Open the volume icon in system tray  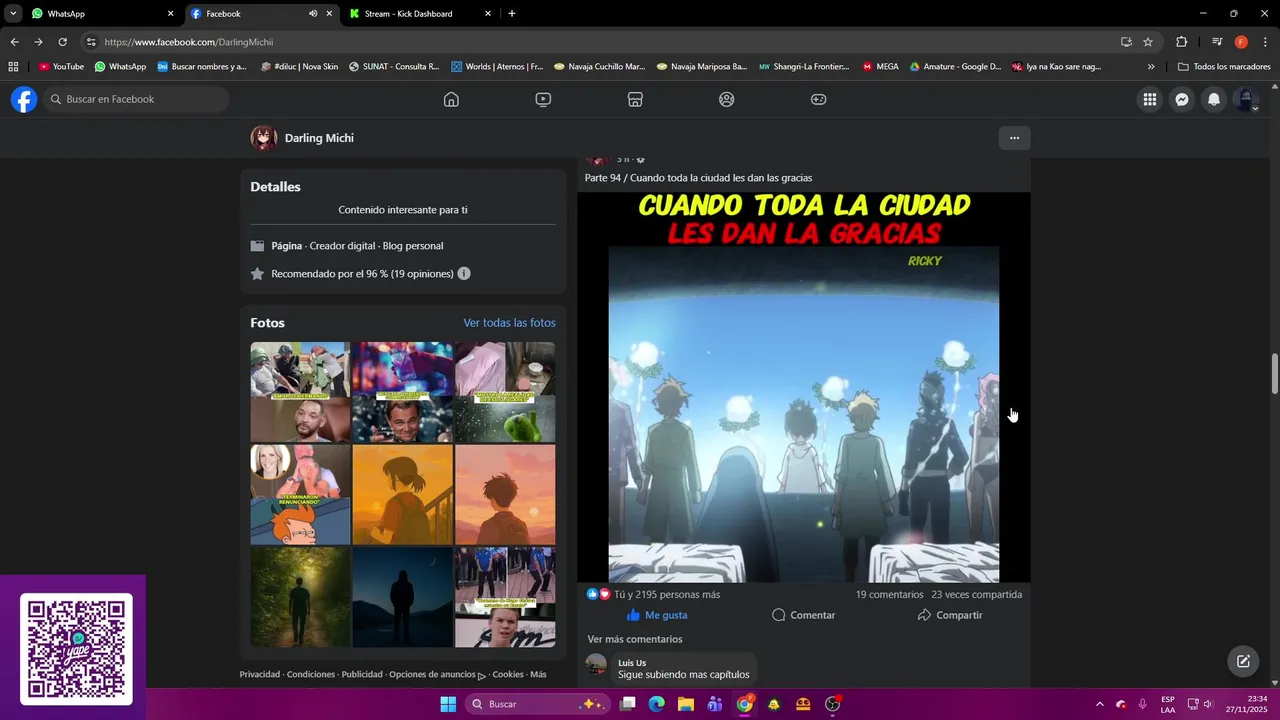[x=1208, y=704]
